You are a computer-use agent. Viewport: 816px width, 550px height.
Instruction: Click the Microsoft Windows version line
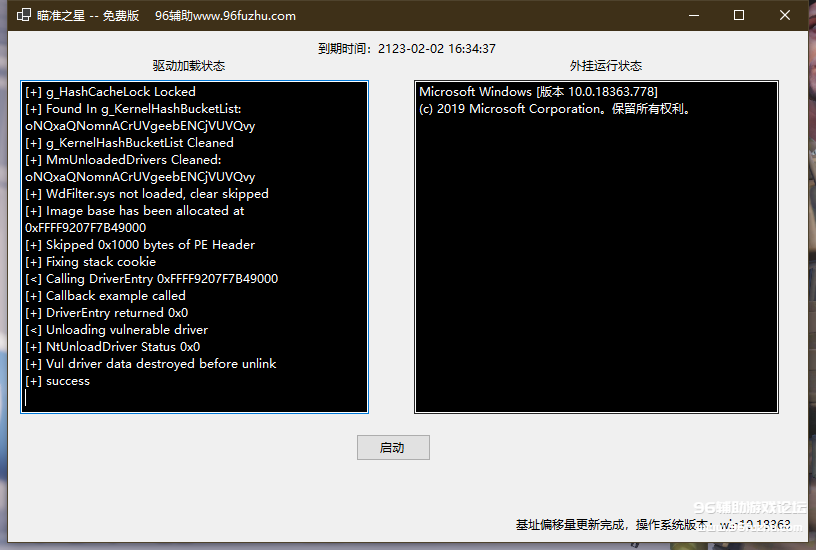(538, 92)
